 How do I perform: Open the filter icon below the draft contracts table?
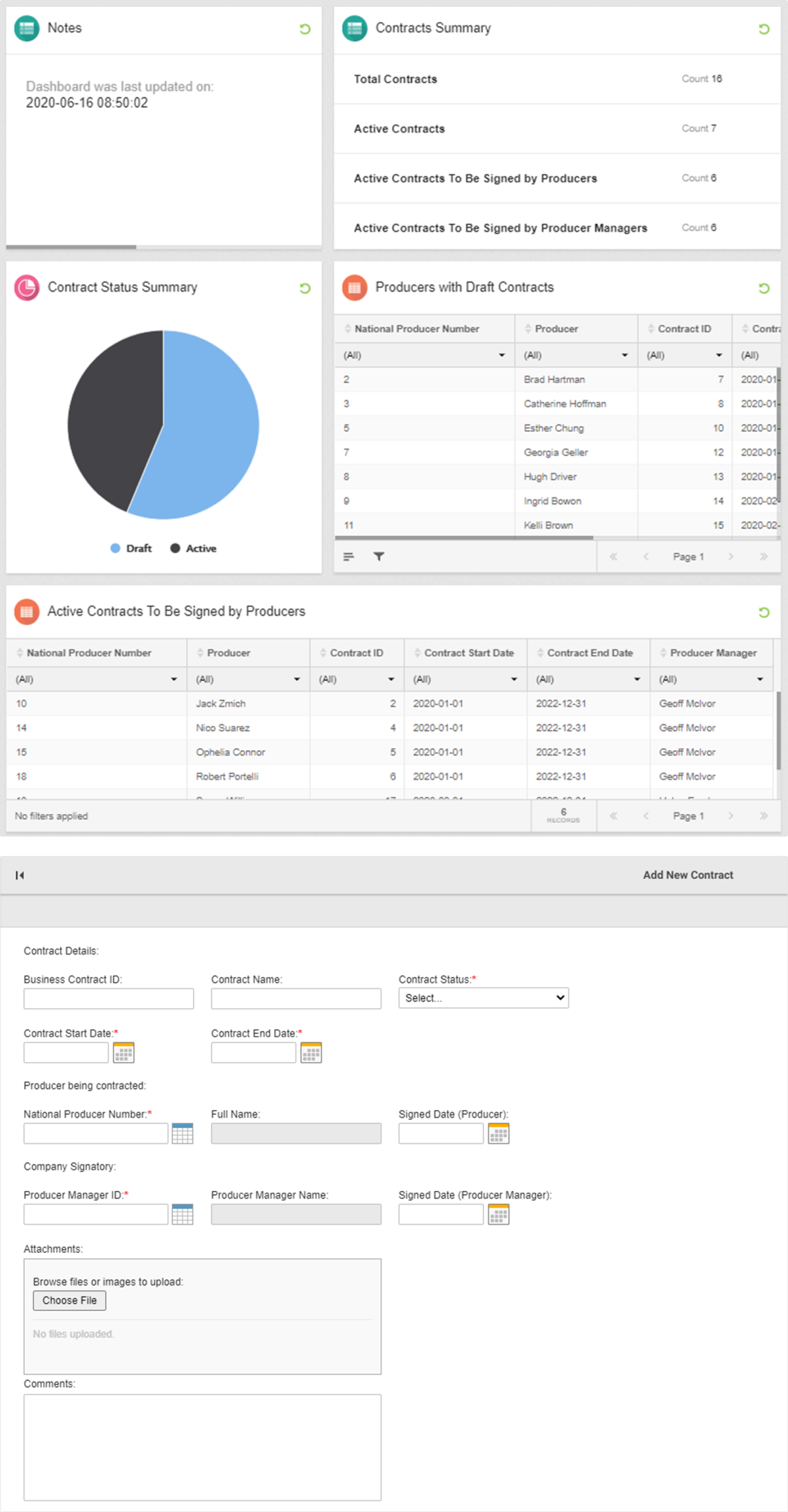click(380, 557)
